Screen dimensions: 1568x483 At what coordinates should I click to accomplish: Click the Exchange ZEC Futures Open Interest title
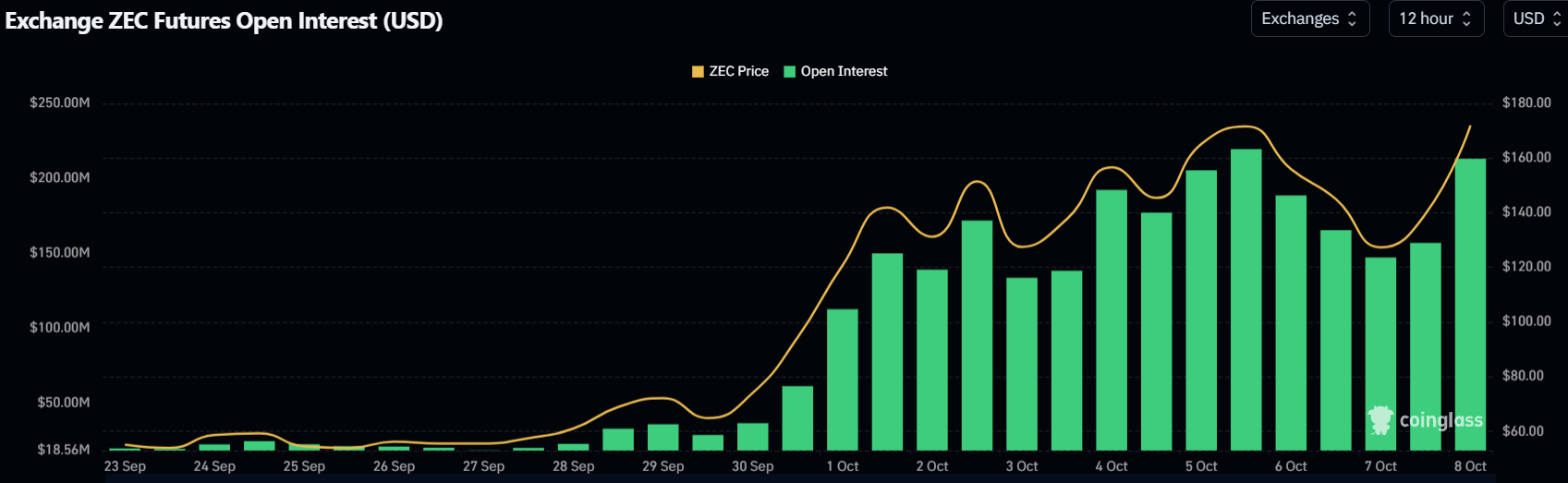tap(224, 20)
